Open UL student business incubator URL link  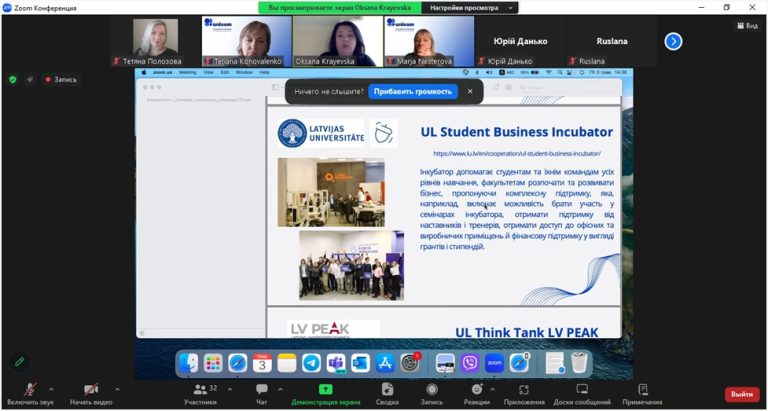point(517,153)
